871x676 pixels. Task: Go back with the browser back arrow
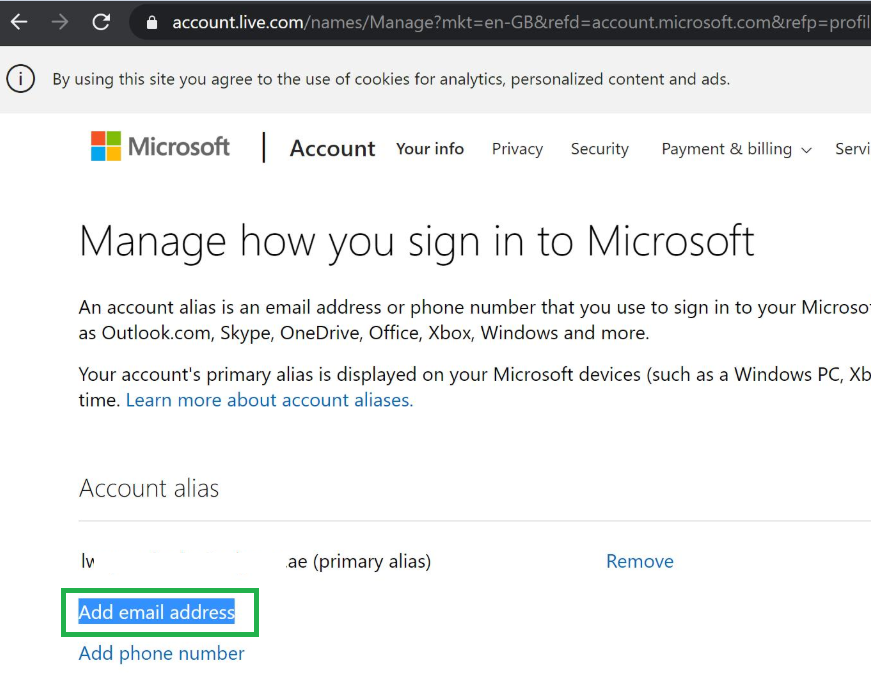click(19, 22)
